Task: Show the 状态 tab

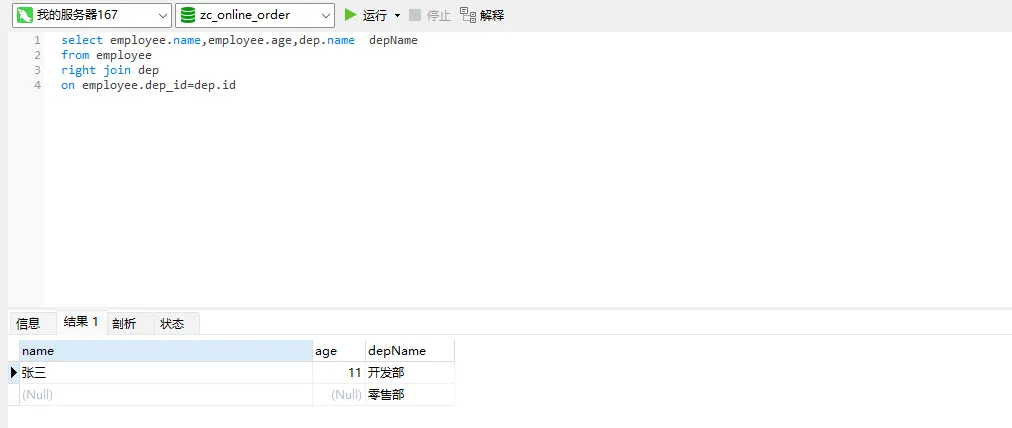Action: pos(172,323)
